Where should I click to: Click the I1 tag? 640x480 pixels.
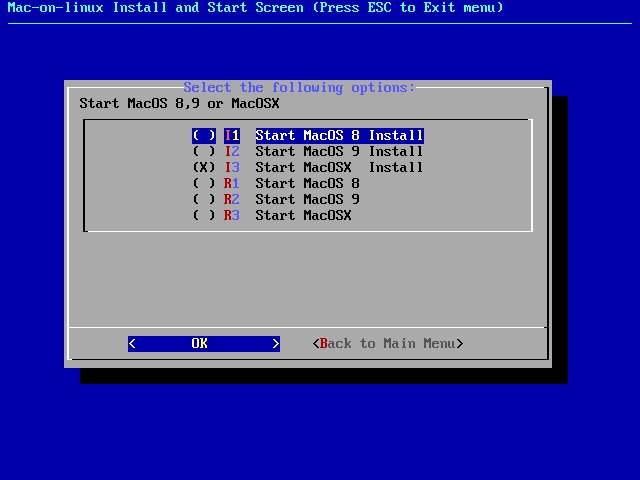tap(232, 136)
